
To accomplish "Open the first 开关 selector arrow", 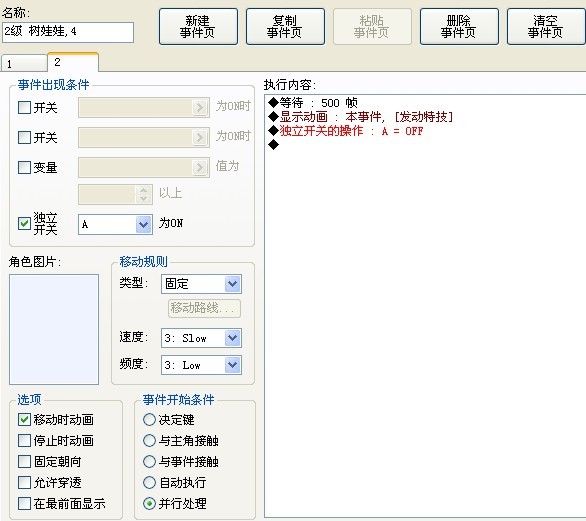I will pos(200,108).
